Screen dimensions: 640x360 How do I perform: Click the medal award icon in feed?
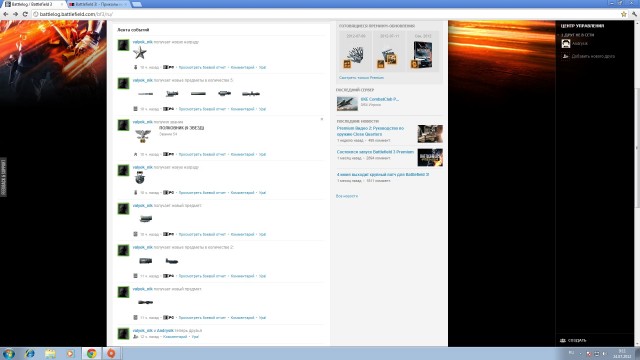coord(140,178)
